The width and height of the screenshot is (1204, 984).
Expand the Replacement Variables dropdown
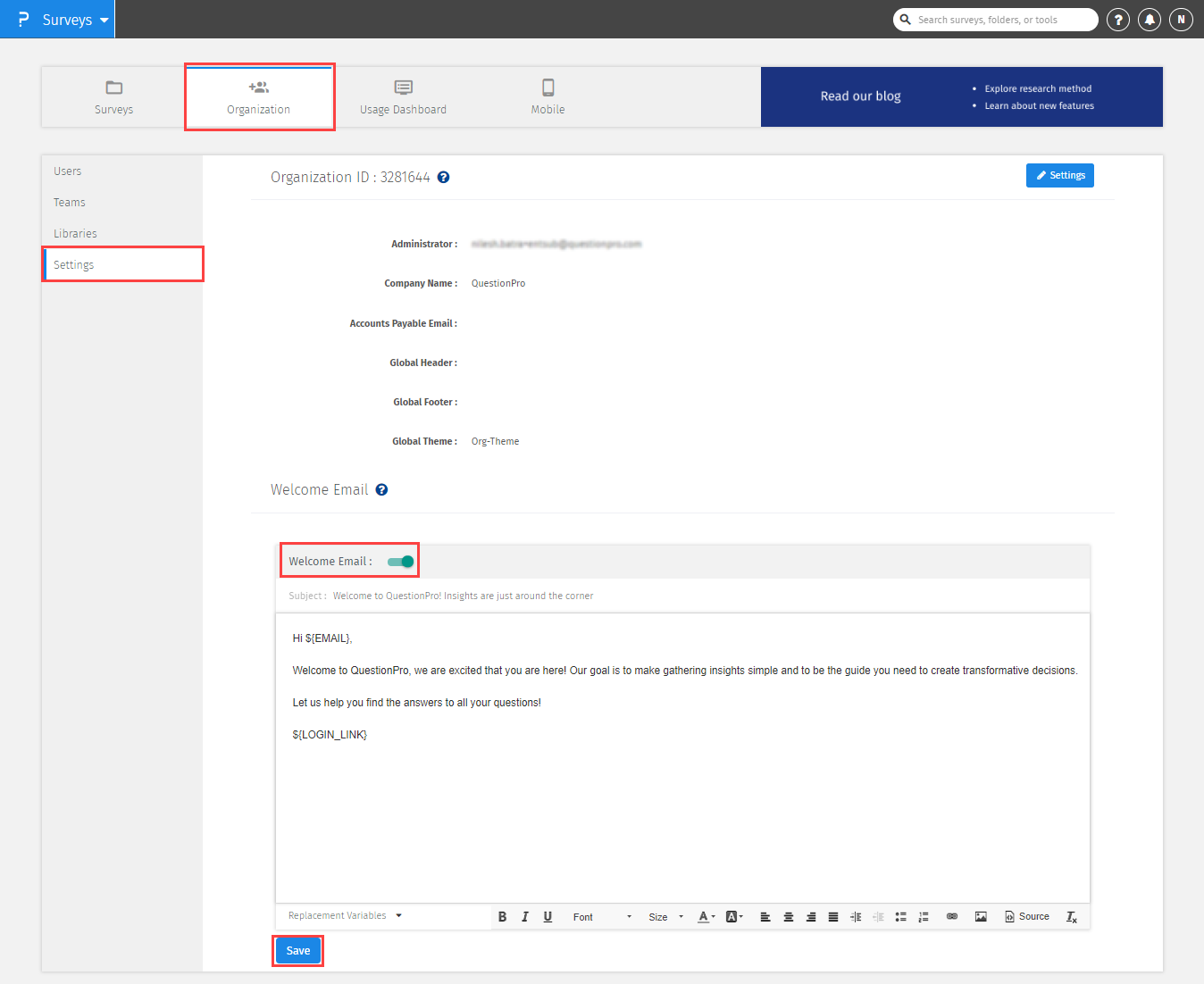tap(344, 915)
